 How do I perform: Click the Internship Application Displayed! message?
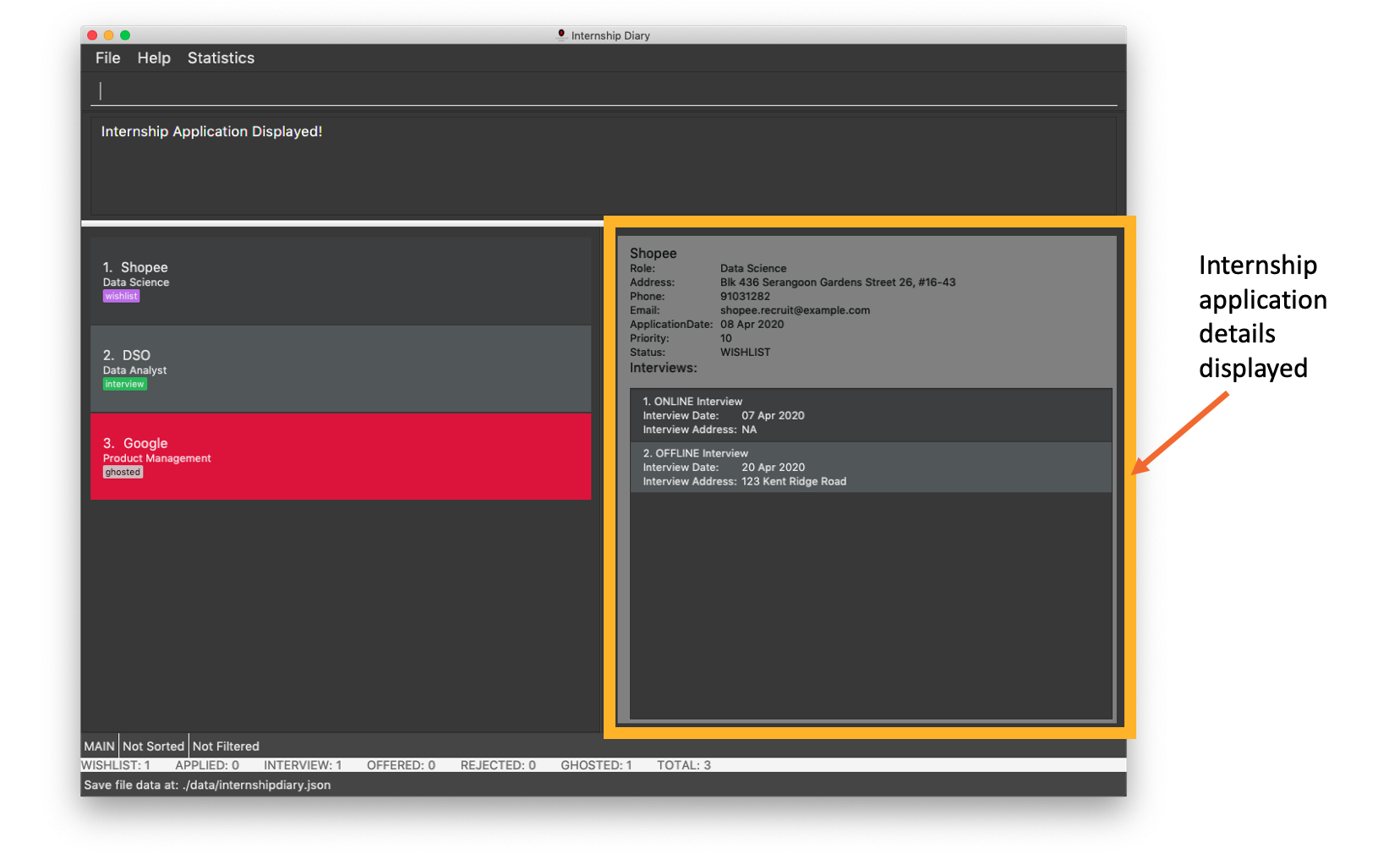(211, 131)
